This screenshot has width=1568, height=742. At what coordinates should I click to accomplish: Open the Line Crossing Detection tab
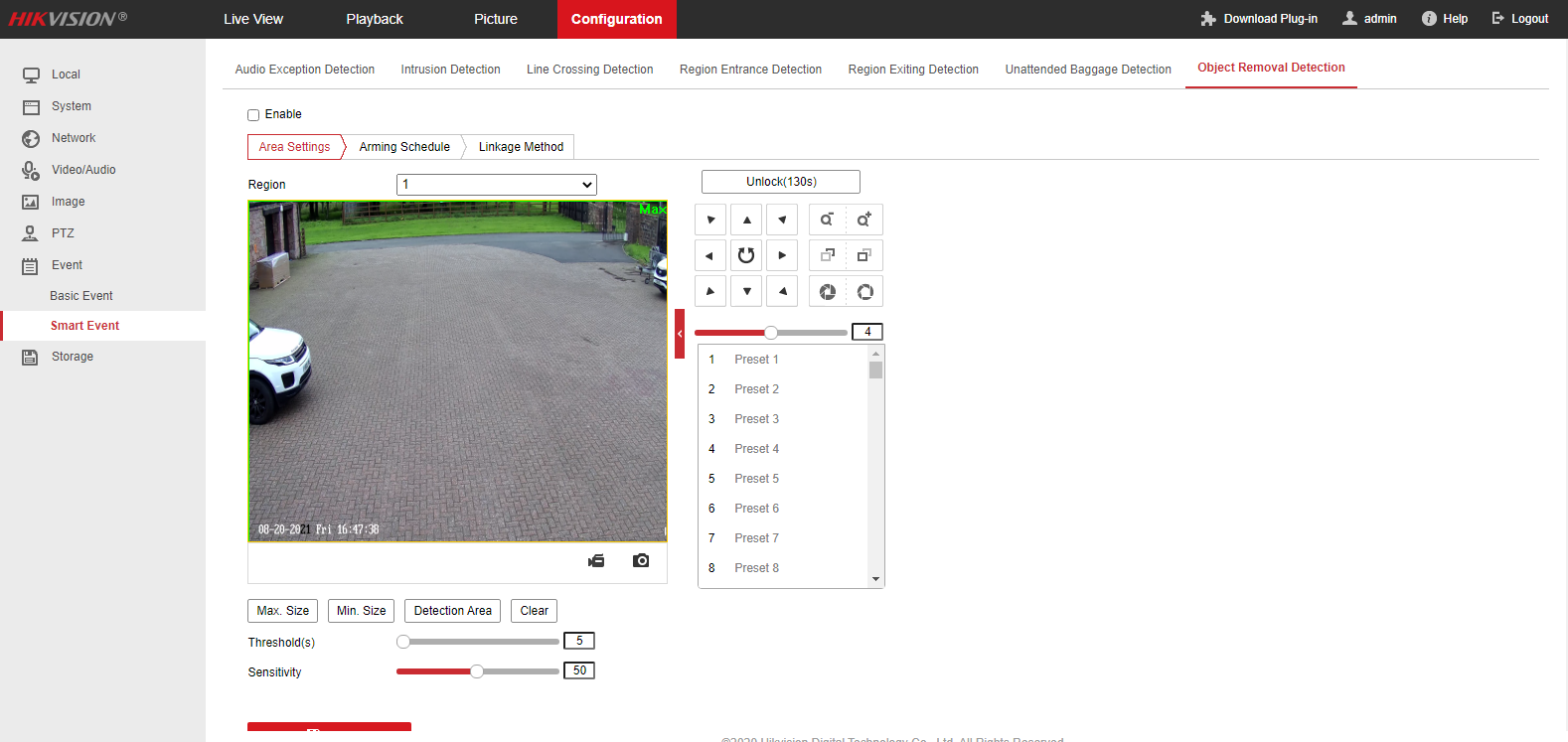coord(589,70)
